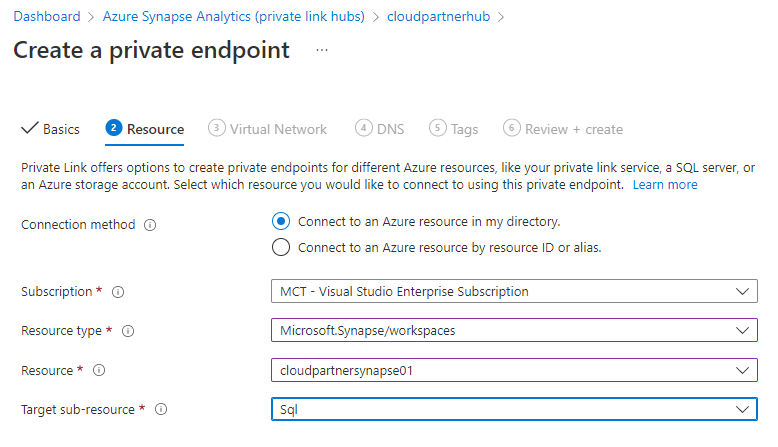Select Connect to resource in my directory
The height and width of the screenshot is (447, 778).
[281, 221]
